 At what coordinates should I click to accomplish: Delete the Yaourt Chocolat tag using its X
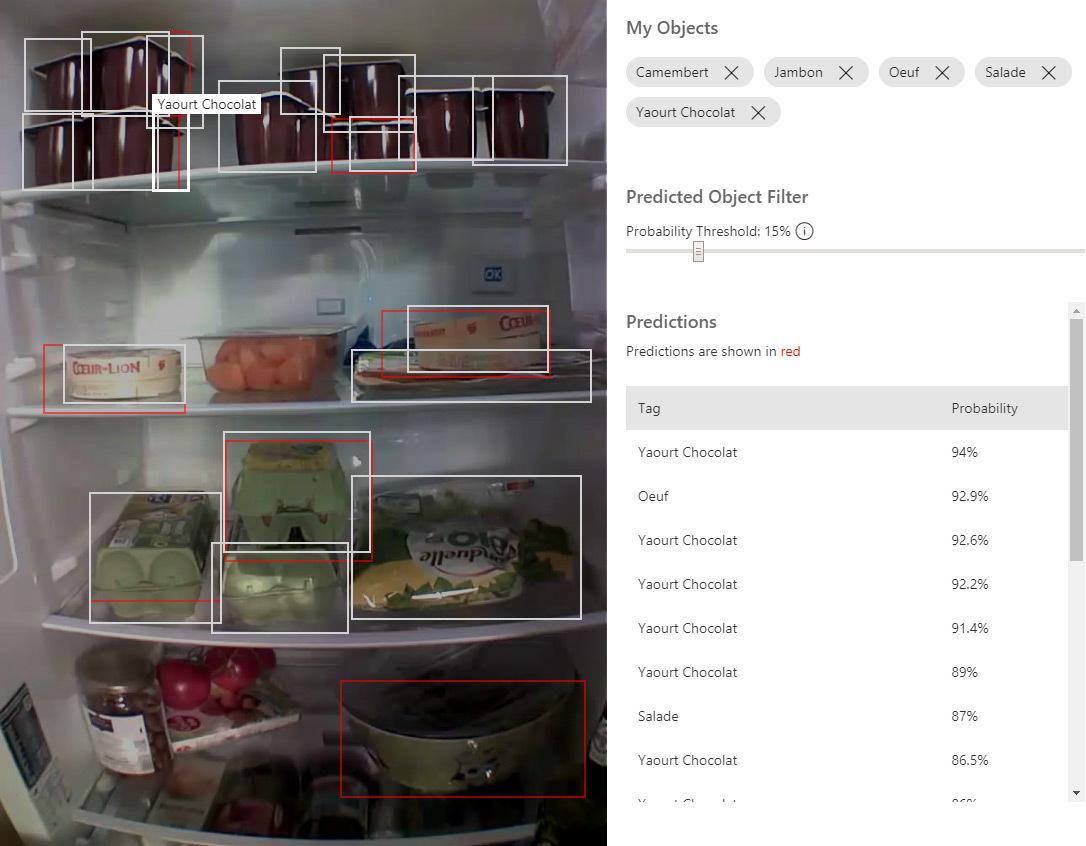(x=758, y=113)
